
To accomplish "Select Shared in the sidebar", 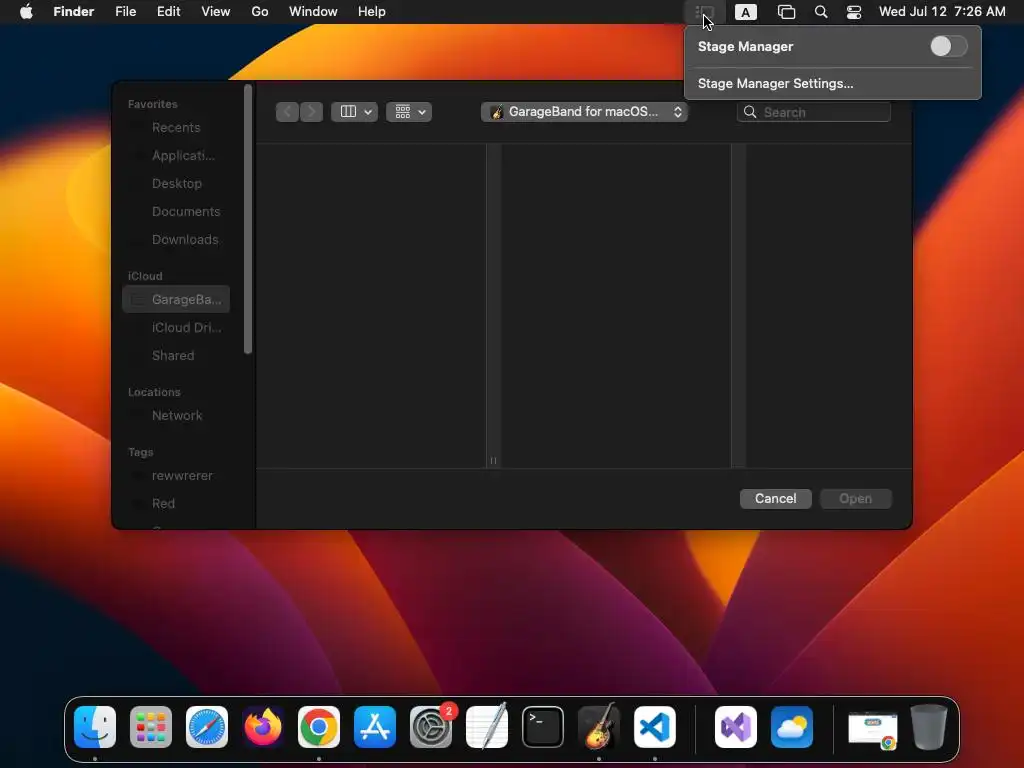I will (x=176, y=356).
